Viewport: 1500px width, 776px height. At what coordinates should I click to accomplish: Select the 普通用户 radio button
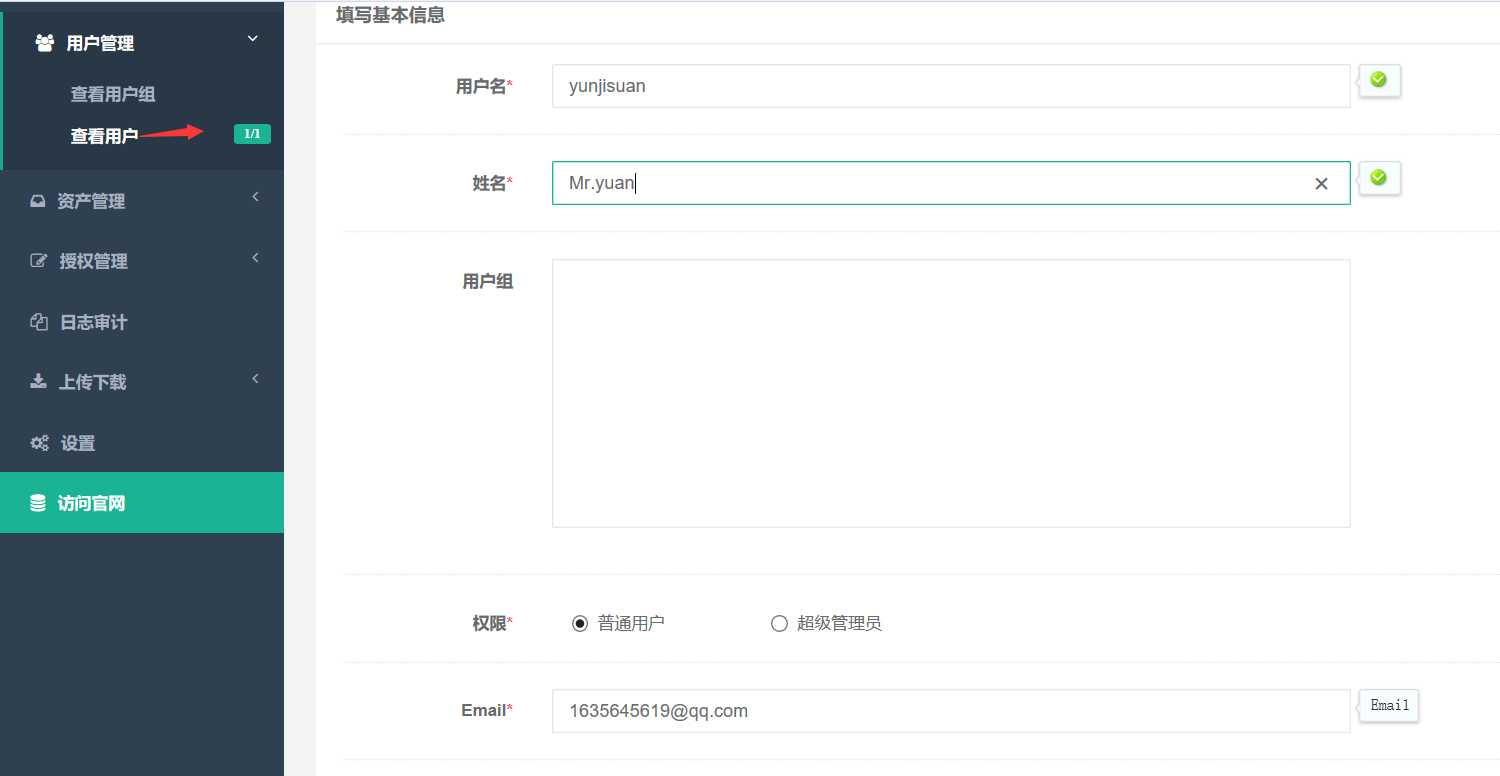click(580, 623)
